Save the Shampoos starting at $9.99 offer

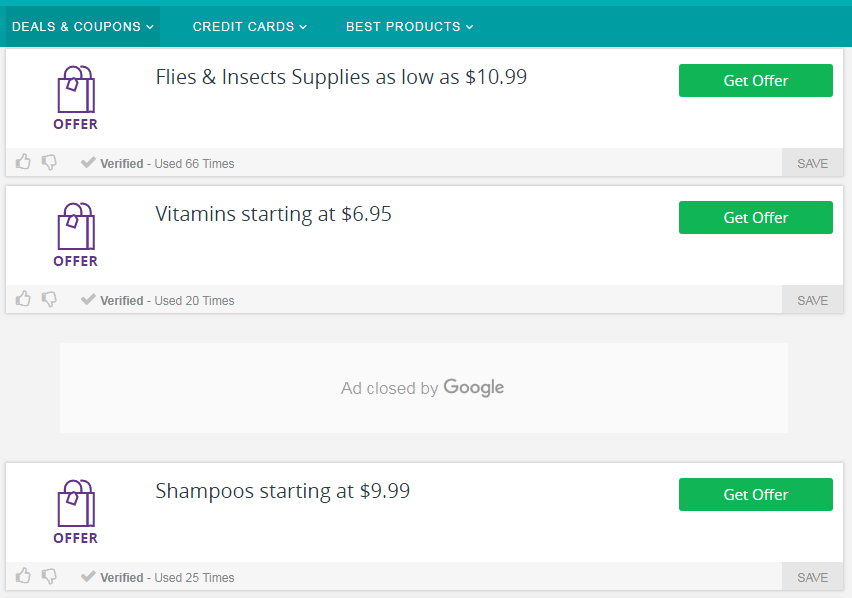pyautogui.click(x=812, y=577)
